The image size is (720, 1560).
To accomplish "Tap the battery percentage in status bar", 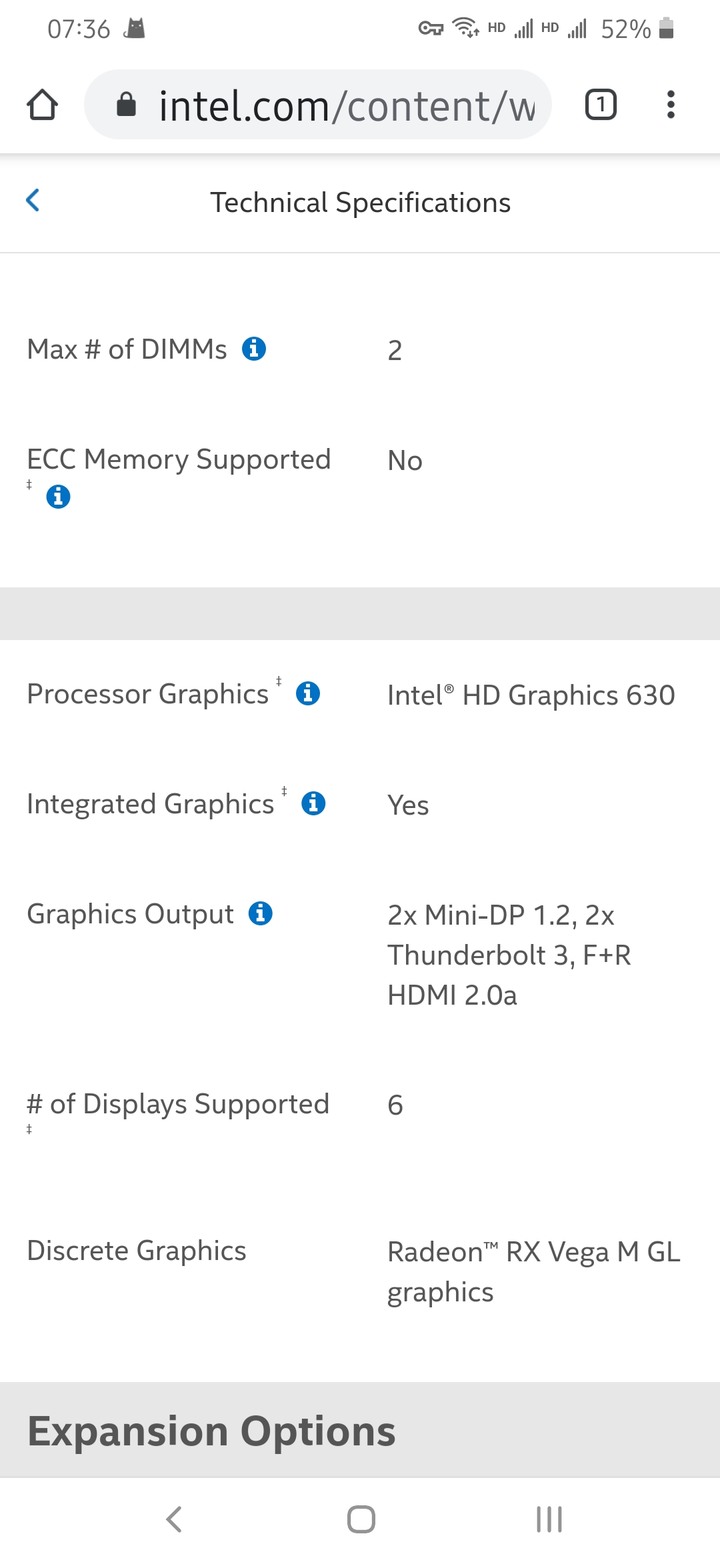I will (626, 30).
